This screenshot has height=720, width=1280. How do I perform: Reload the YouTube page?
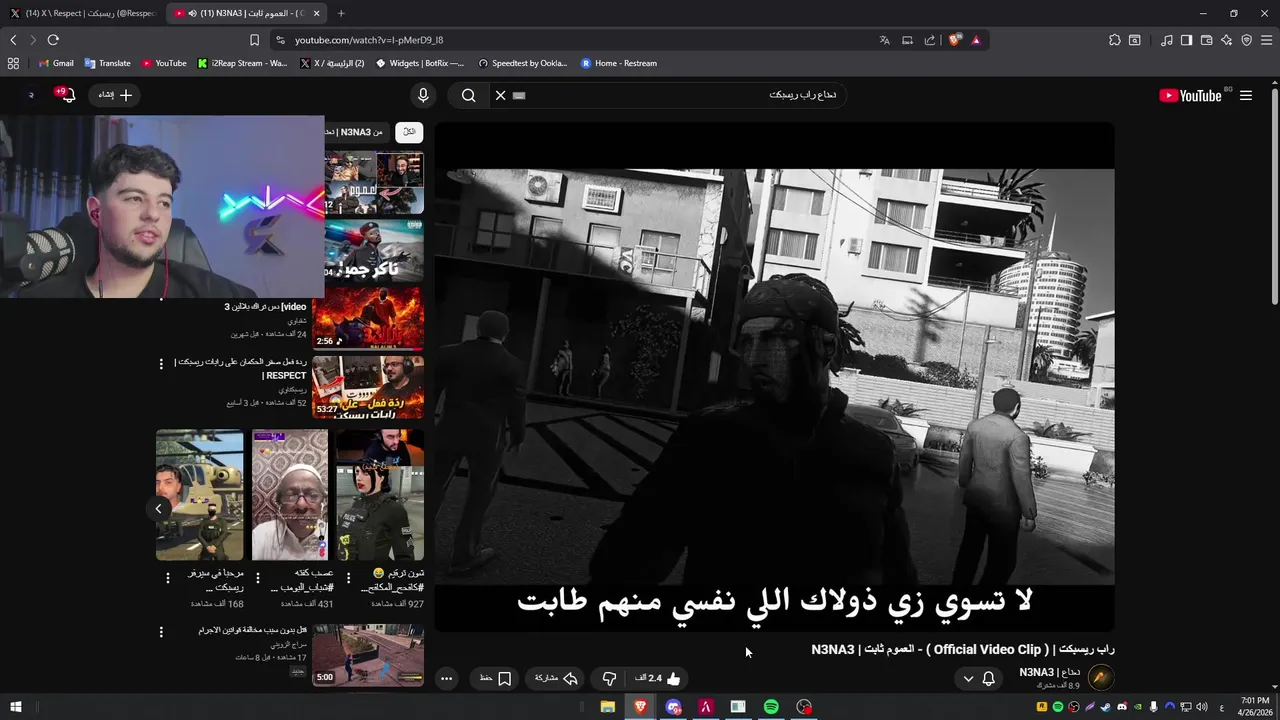(x=53, y=40)
